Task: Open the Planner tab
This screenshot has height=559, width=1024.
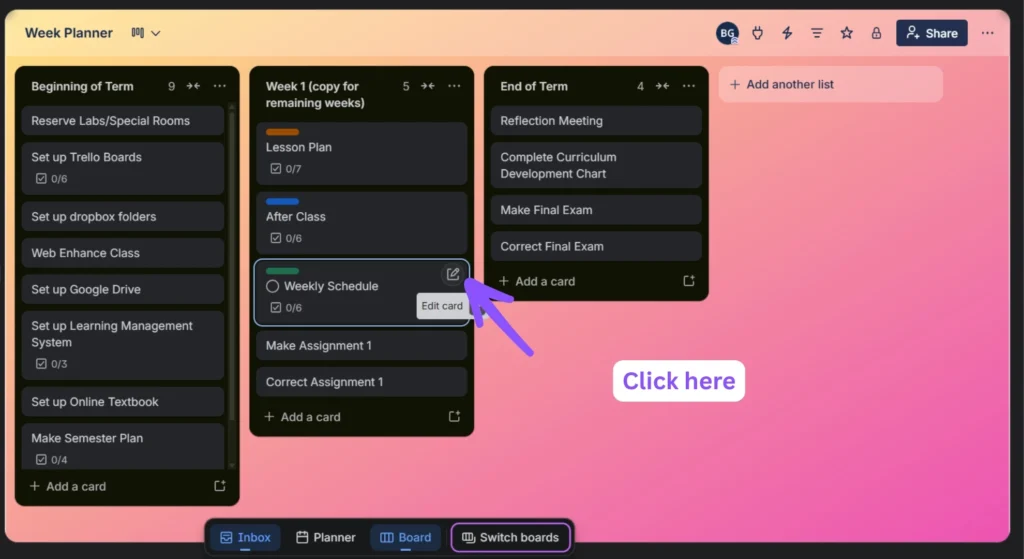Action: coord(325,537)
